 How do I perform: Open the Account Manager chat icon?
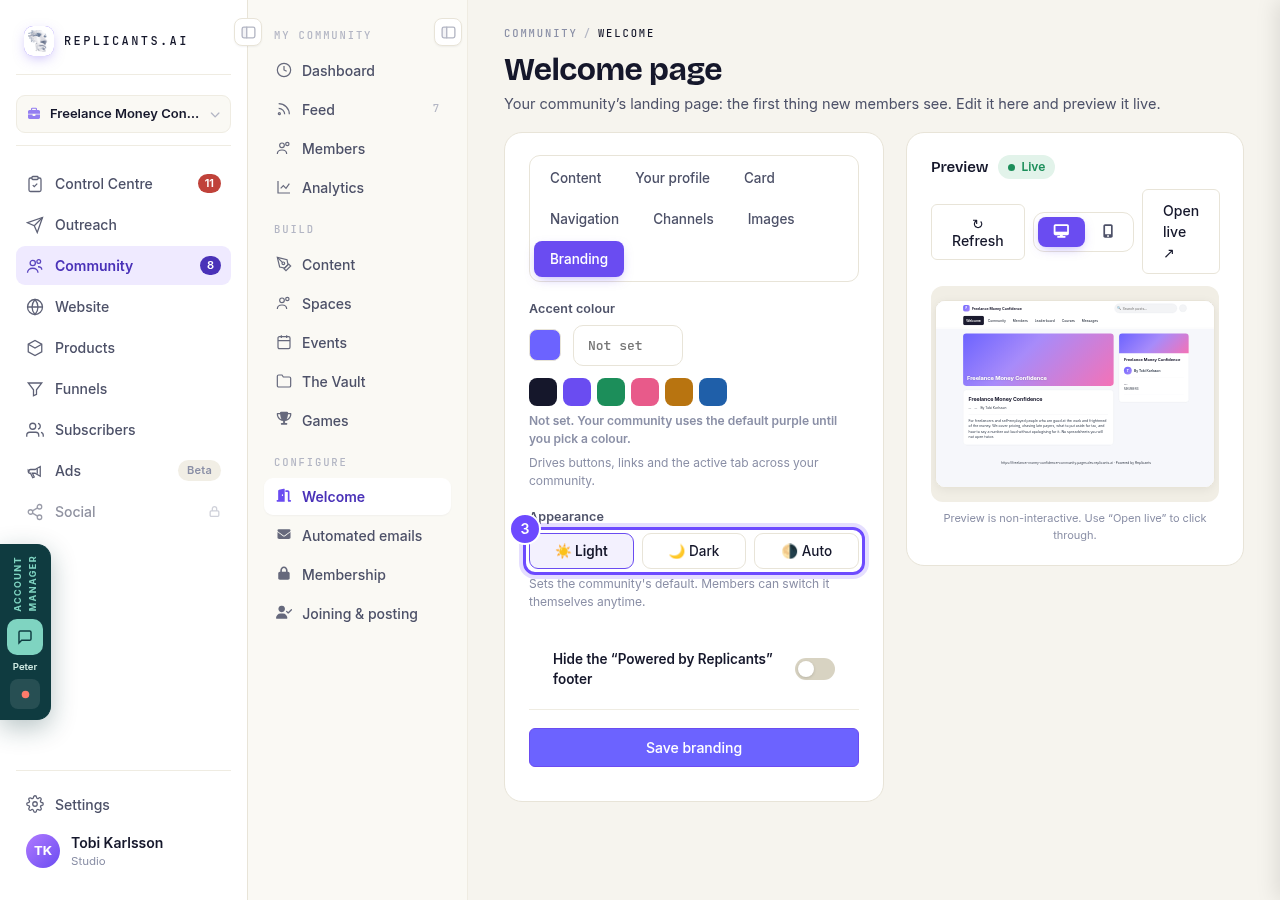(x=25, y=637)
